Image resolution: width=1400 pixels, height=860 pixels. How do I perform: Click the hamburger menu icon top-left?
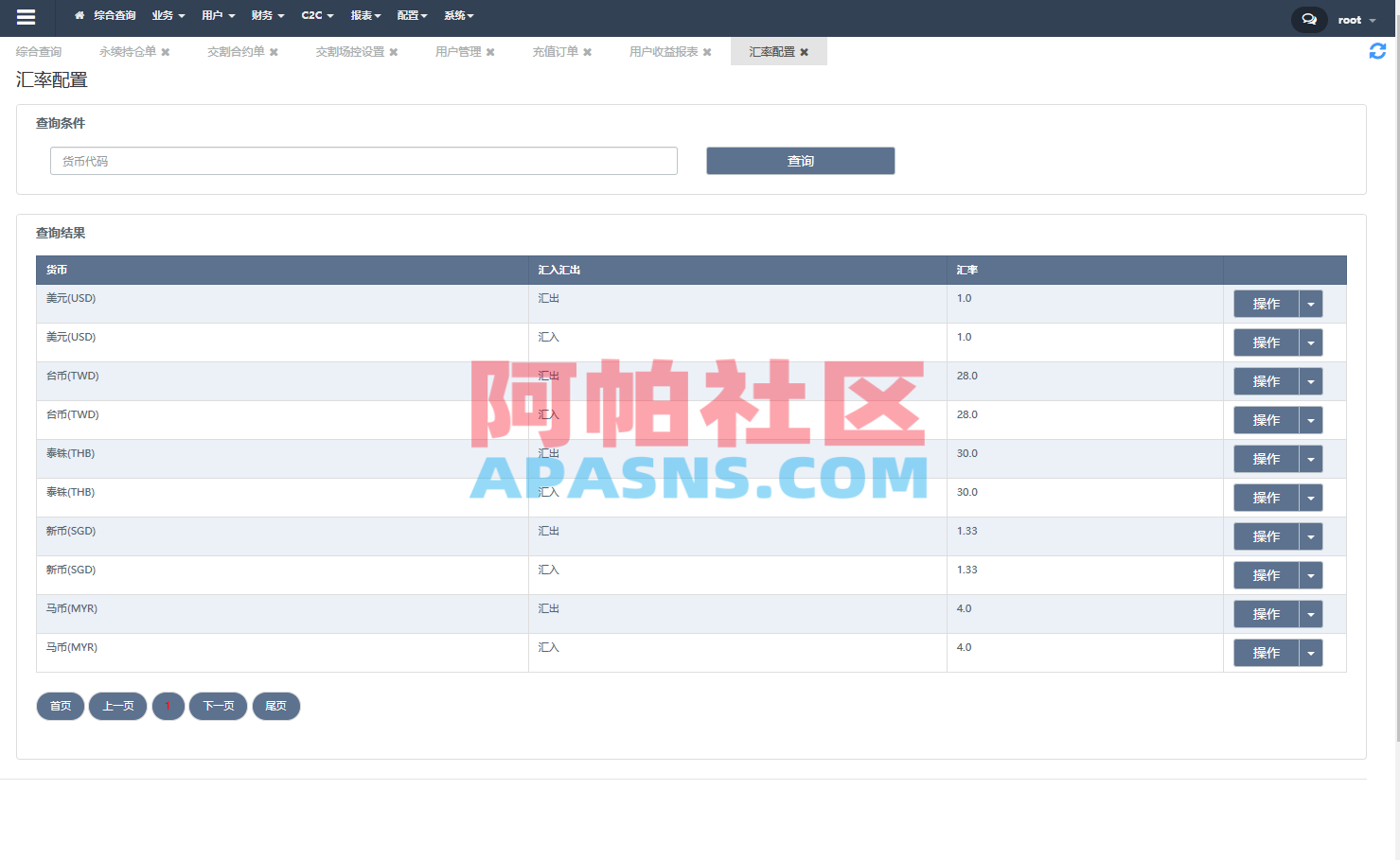pos(26,16)
